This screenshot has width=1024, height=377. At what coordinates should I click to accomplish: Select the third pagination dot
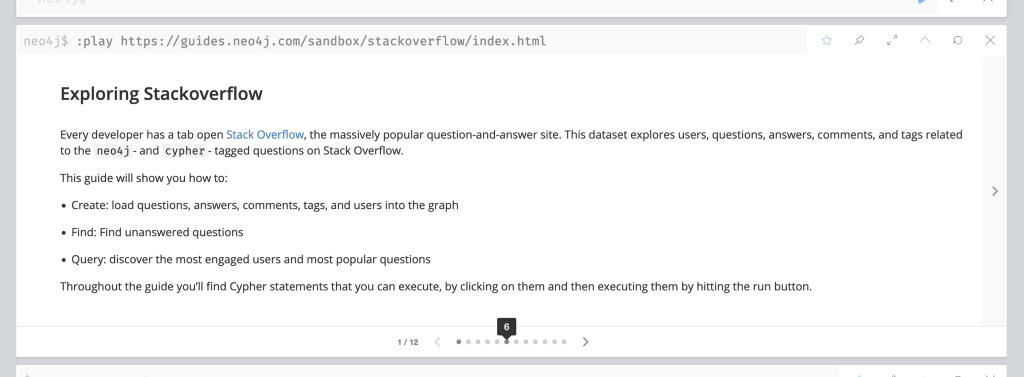point(478,342)
